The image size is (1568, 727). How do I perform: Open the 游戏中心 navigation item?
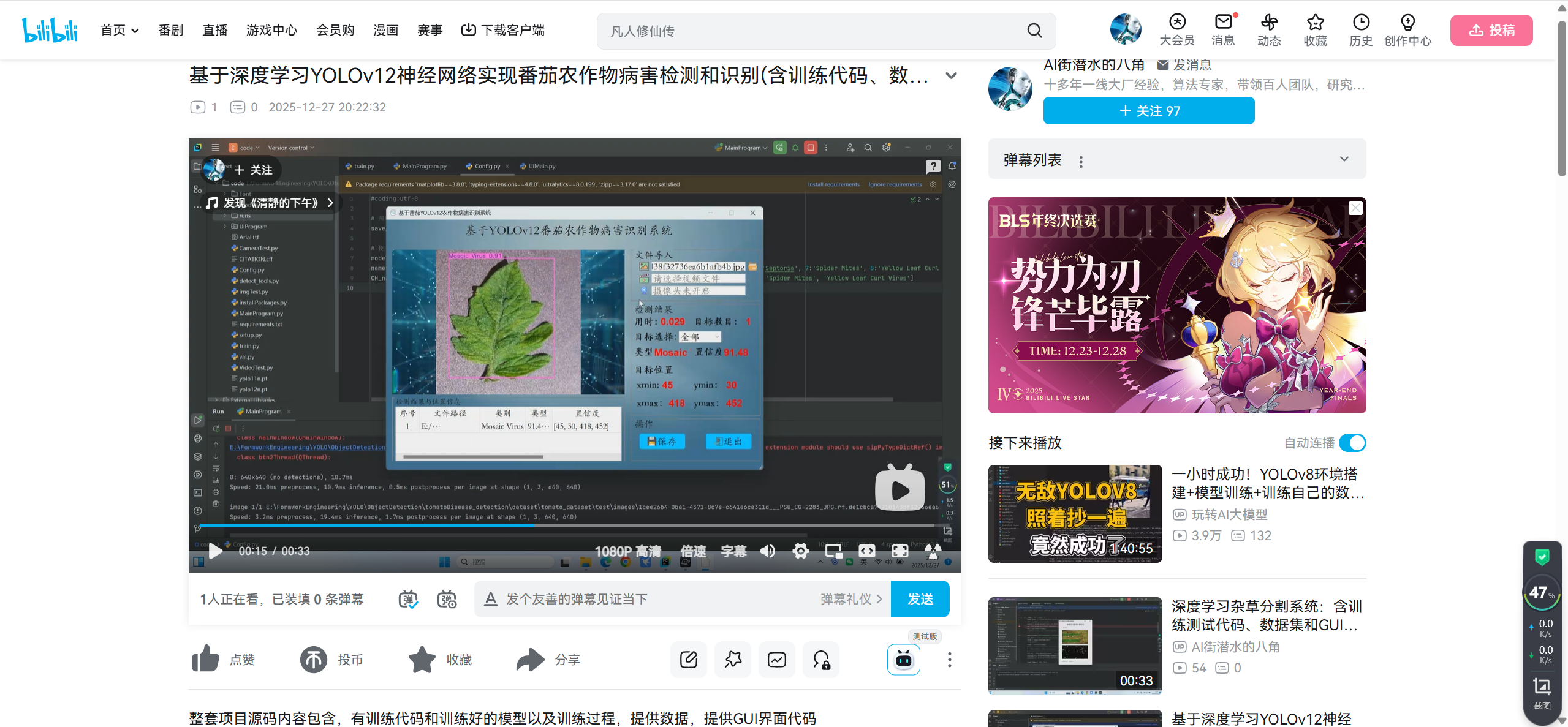click(x=271, y=30)
